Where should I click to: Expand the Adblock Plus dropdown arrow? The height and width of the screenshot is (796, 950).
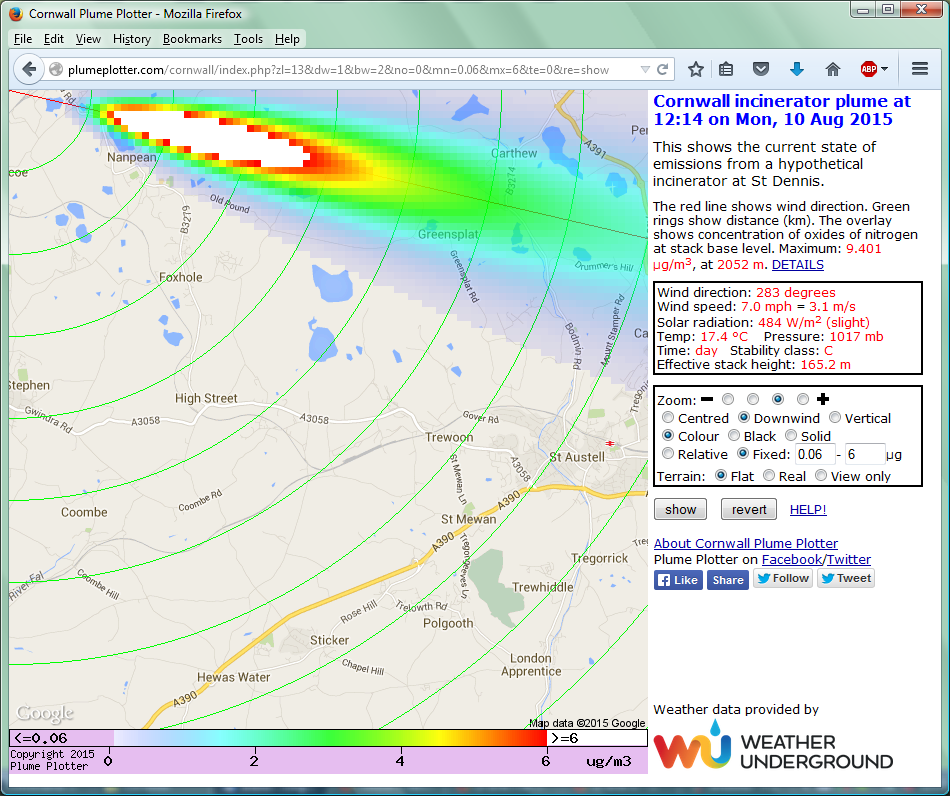pos(885,70)
